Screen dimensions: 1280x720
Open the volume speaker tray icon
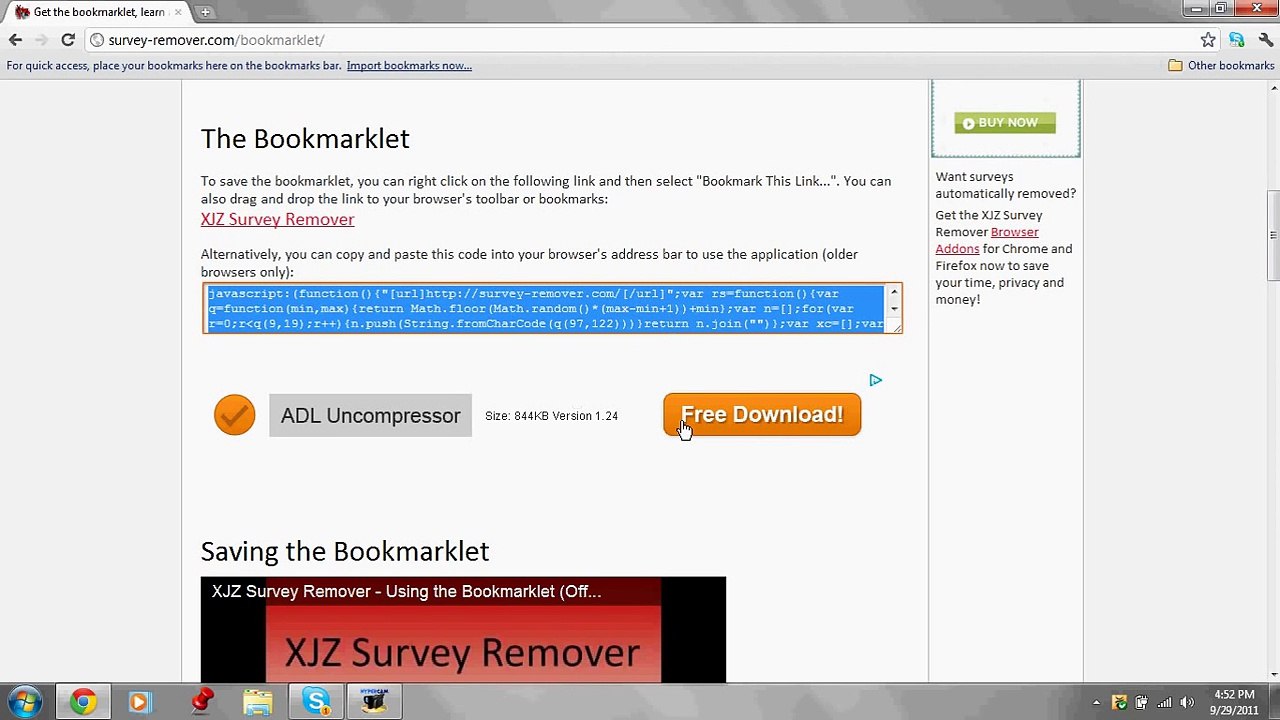1187,703
